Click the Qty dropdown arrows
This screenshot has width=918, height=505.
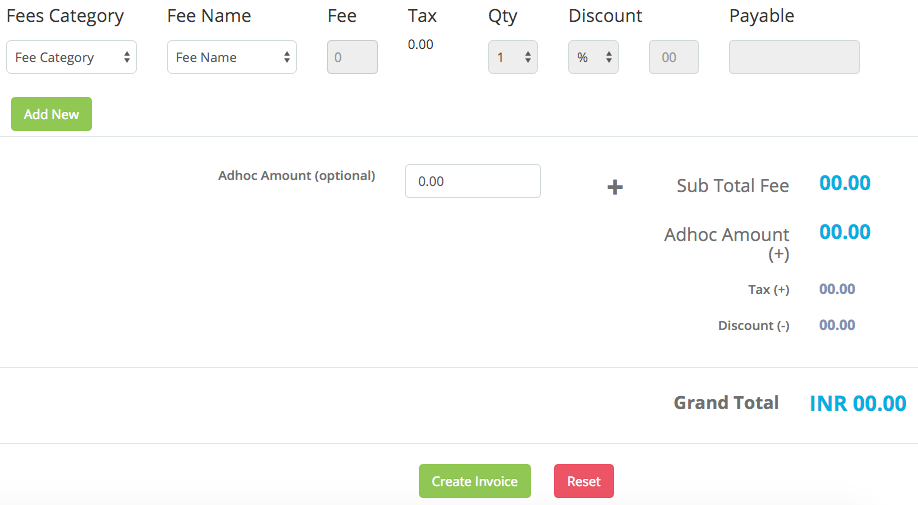[528, 57]
